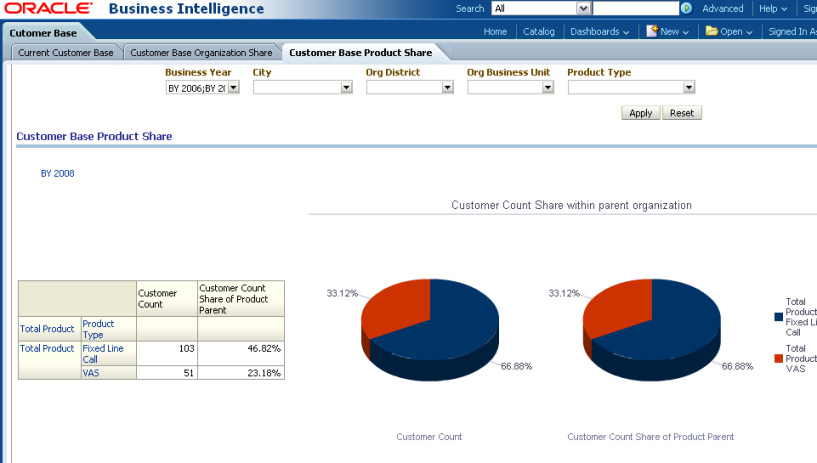Click 'Customer Count Share of Product Parent' chart caption
The height and width of the screenshot is (463, 817).
click(x=650, y=437)
